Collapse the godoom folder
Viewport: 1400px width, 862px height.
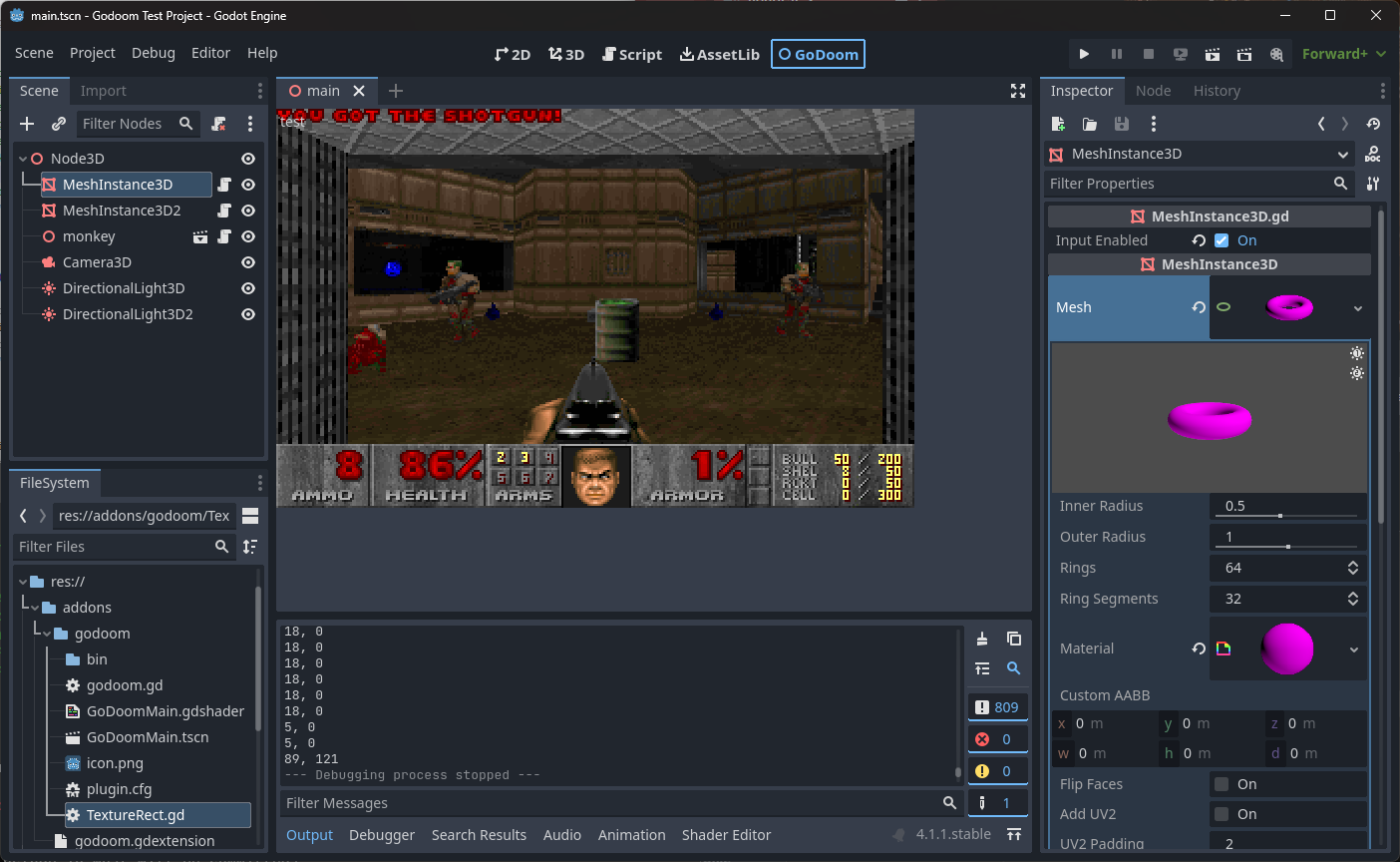click(x=47, y=634)
